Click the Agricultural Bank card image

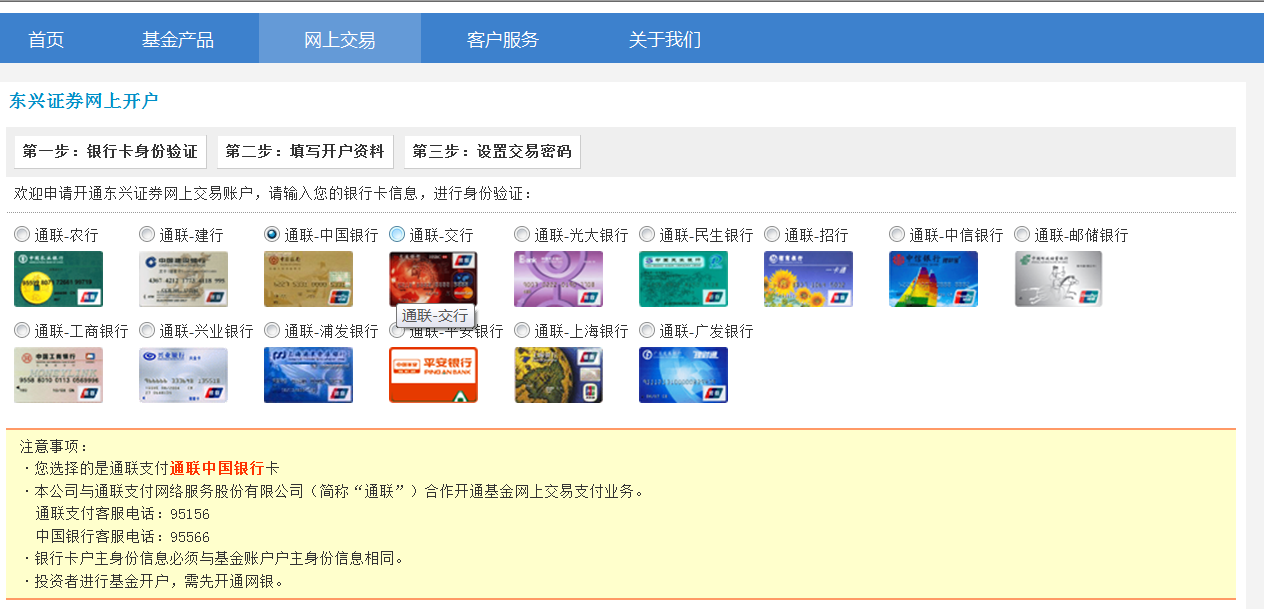58,279
